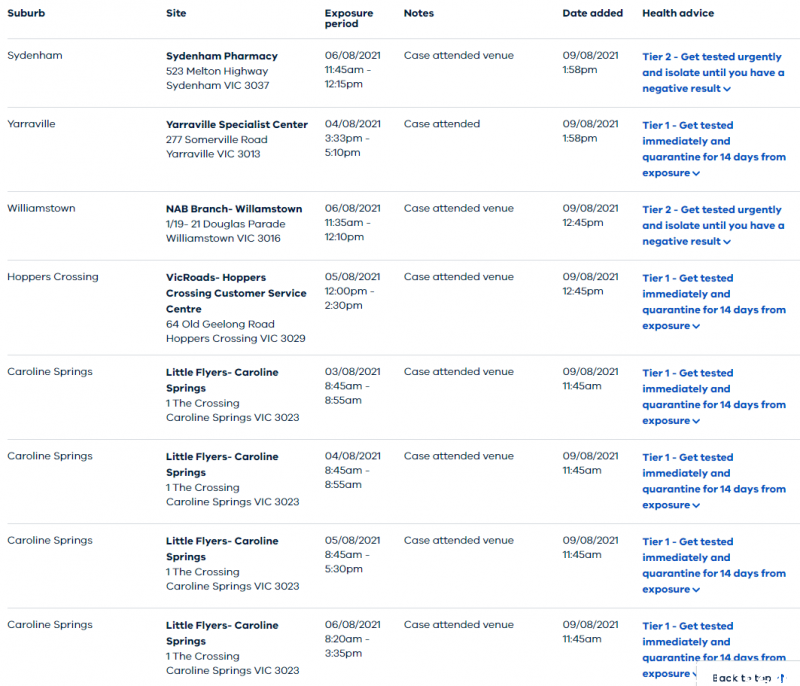Click the Back to top arrow icon
This screenshot has height=686, width=800.
[x=782, y=678]
